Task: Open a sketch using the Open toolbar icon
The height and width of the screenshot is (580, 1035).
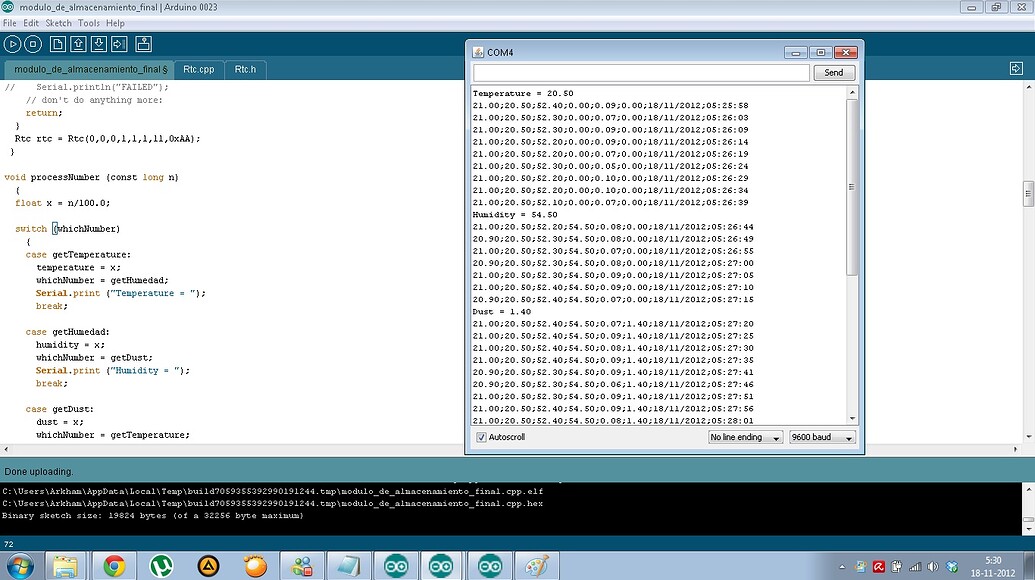Action: click(77, 43)
